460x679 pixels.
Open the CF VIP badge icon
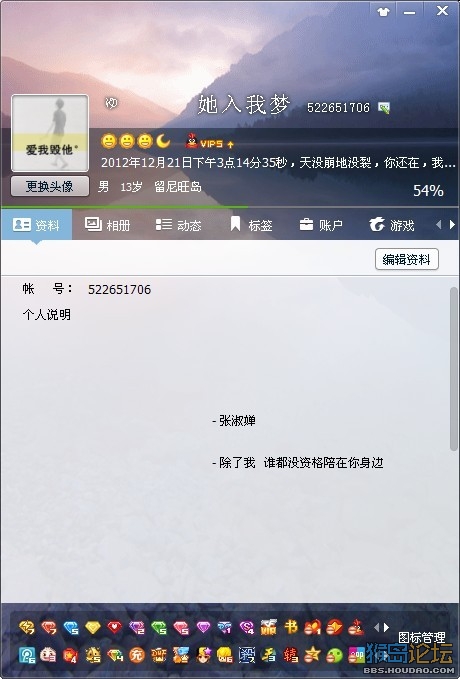click(269, 627)
